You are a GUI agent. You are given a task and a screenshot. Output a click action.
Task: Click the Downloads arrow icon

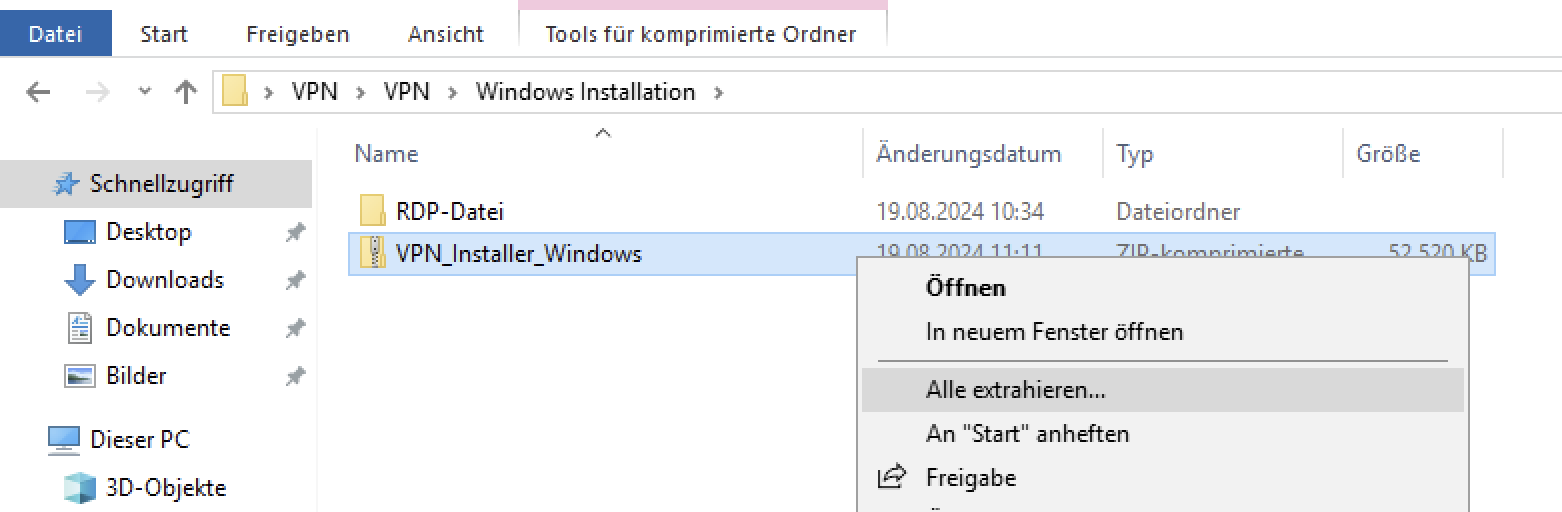pos(80,280)
